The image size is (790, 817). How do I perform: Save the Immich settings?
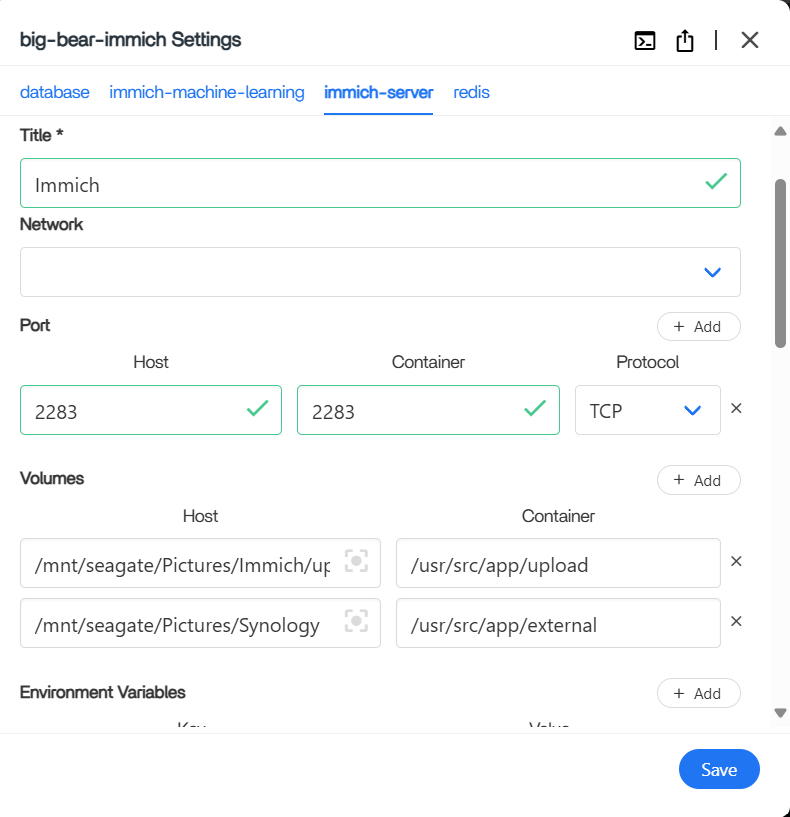pos(719,770)
